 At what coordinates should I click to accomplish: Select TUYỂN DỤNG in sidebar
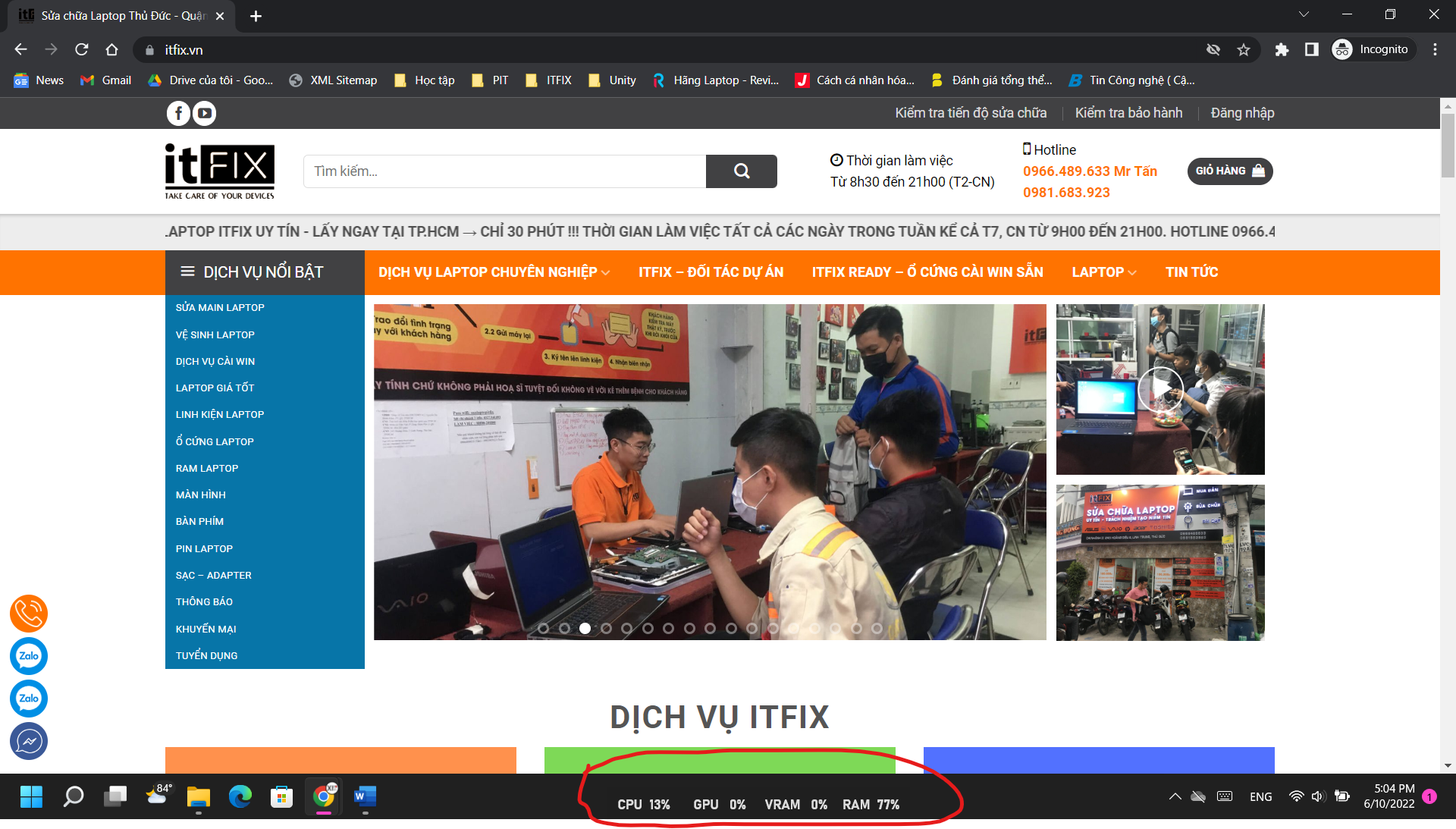coord(206,655)
